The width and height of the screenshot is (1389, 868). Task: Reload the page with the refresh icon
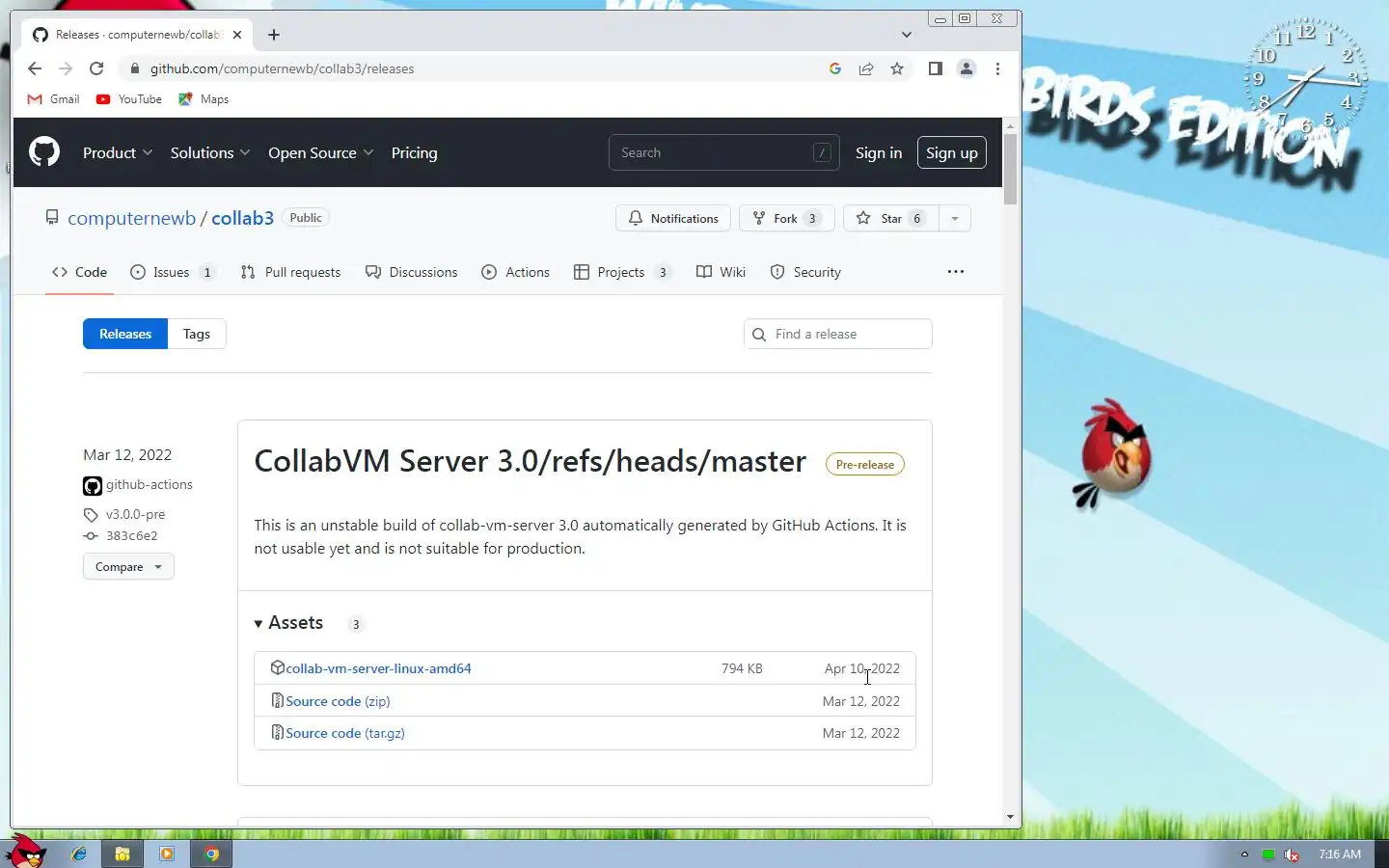(96, 68)
